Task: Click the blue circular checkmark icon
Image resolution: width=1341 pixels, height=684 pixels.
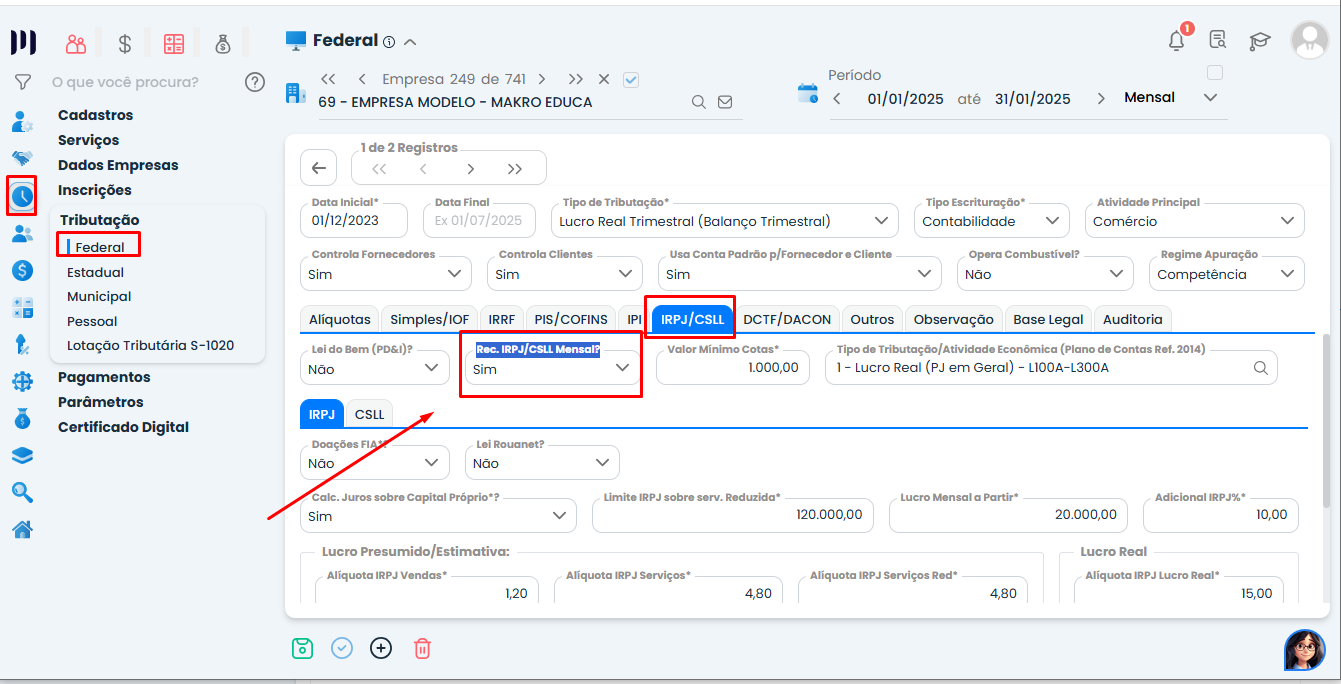Action: pyautogui.click(x=342, y=648)
